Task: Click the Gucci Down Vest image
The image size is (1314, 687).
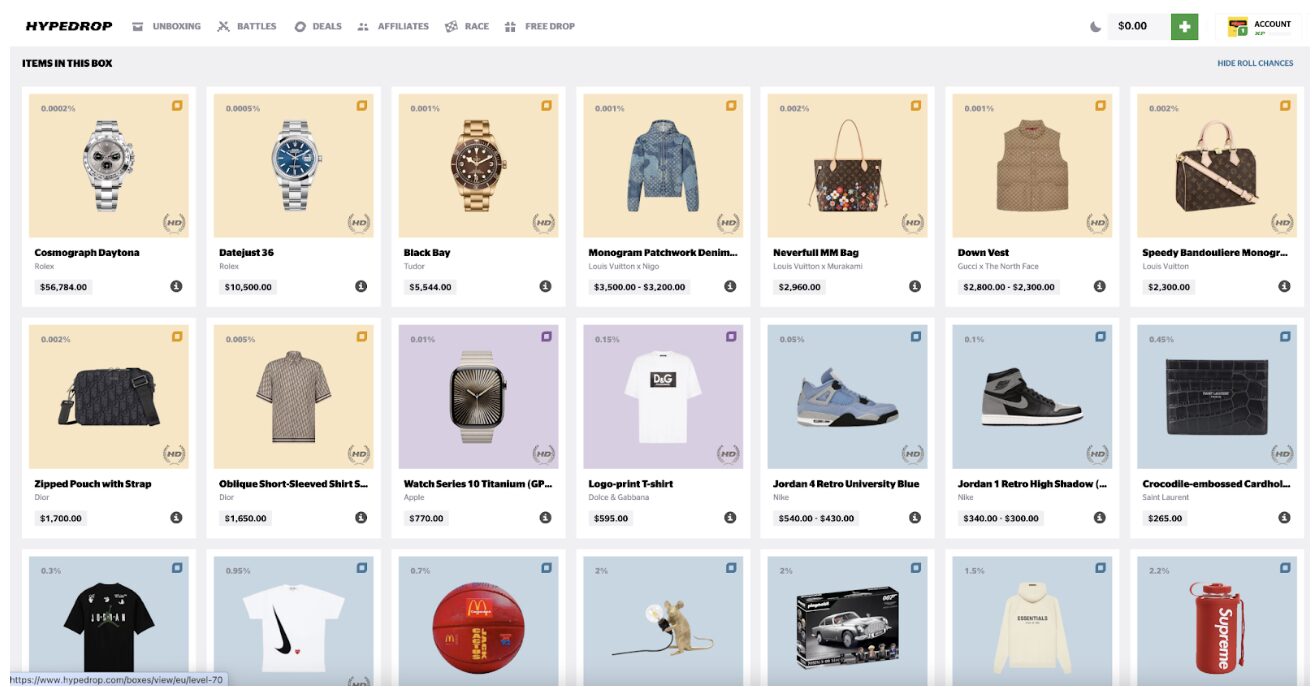Action: pyautogui.click(x=1032, y=165)
